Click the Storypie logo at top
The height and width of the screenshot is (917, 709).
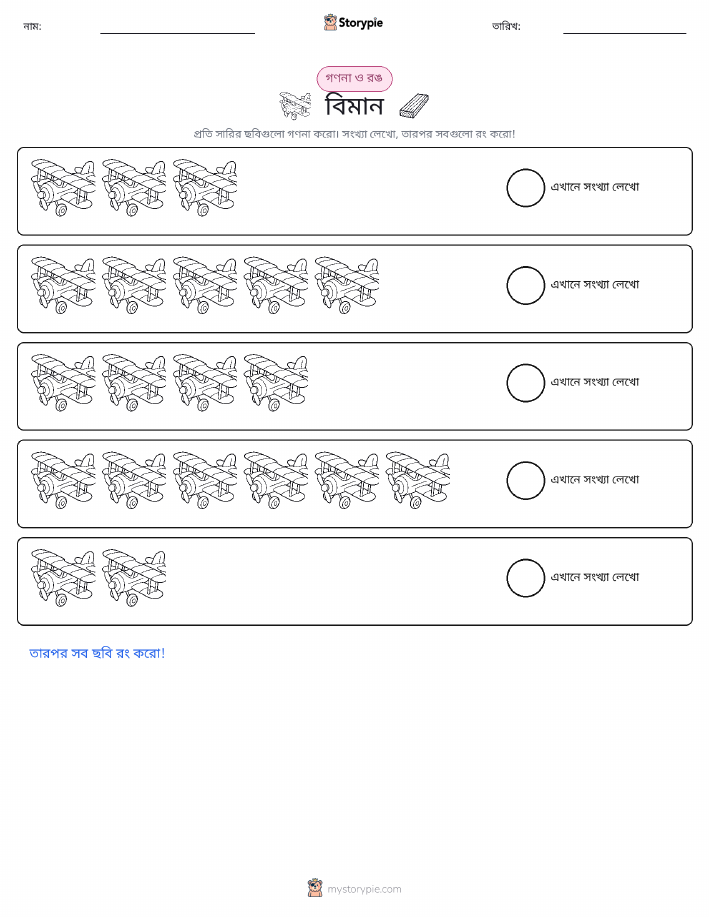tap(353, 23)
